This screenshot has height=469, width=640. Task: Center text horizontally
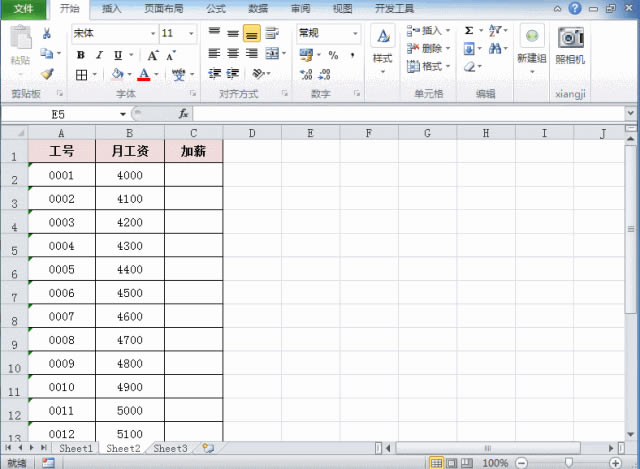[x=233, y=53]
